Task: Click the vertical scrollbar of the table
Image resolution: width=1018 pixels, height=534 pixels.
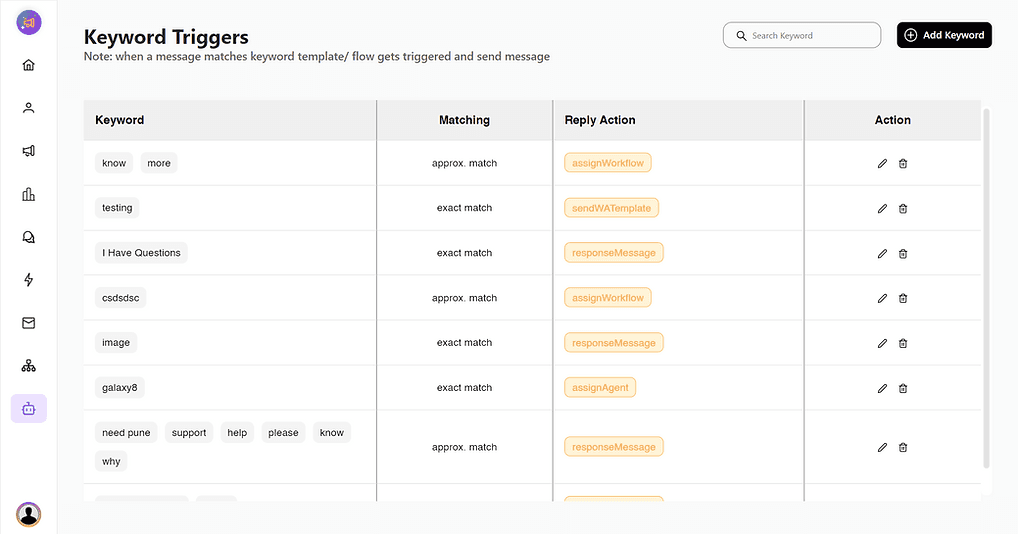Action: point(986,288)
